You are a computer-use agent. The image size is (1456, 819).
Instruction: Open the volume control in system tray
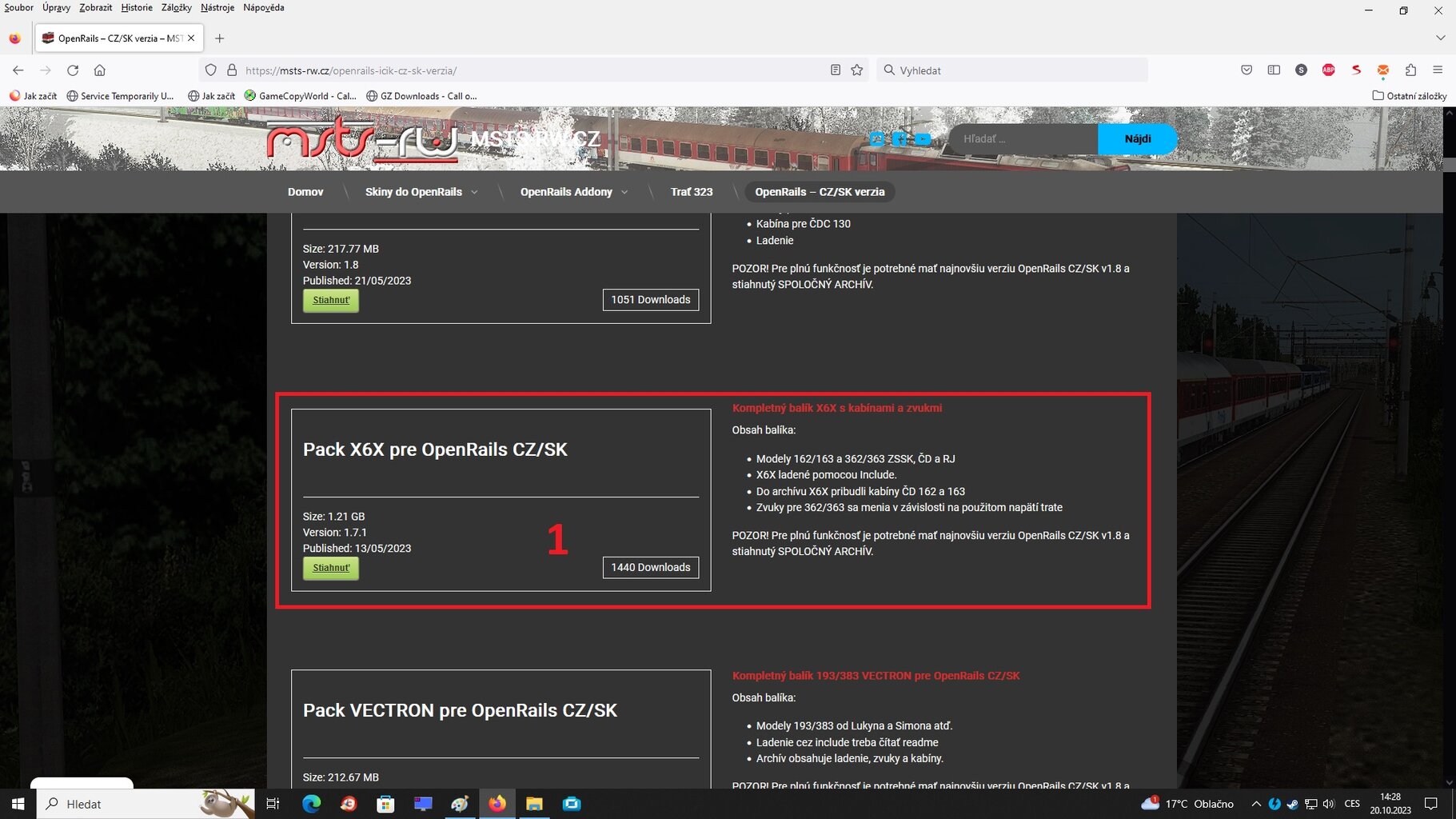pyautogui.click(x=1329, y=804)
